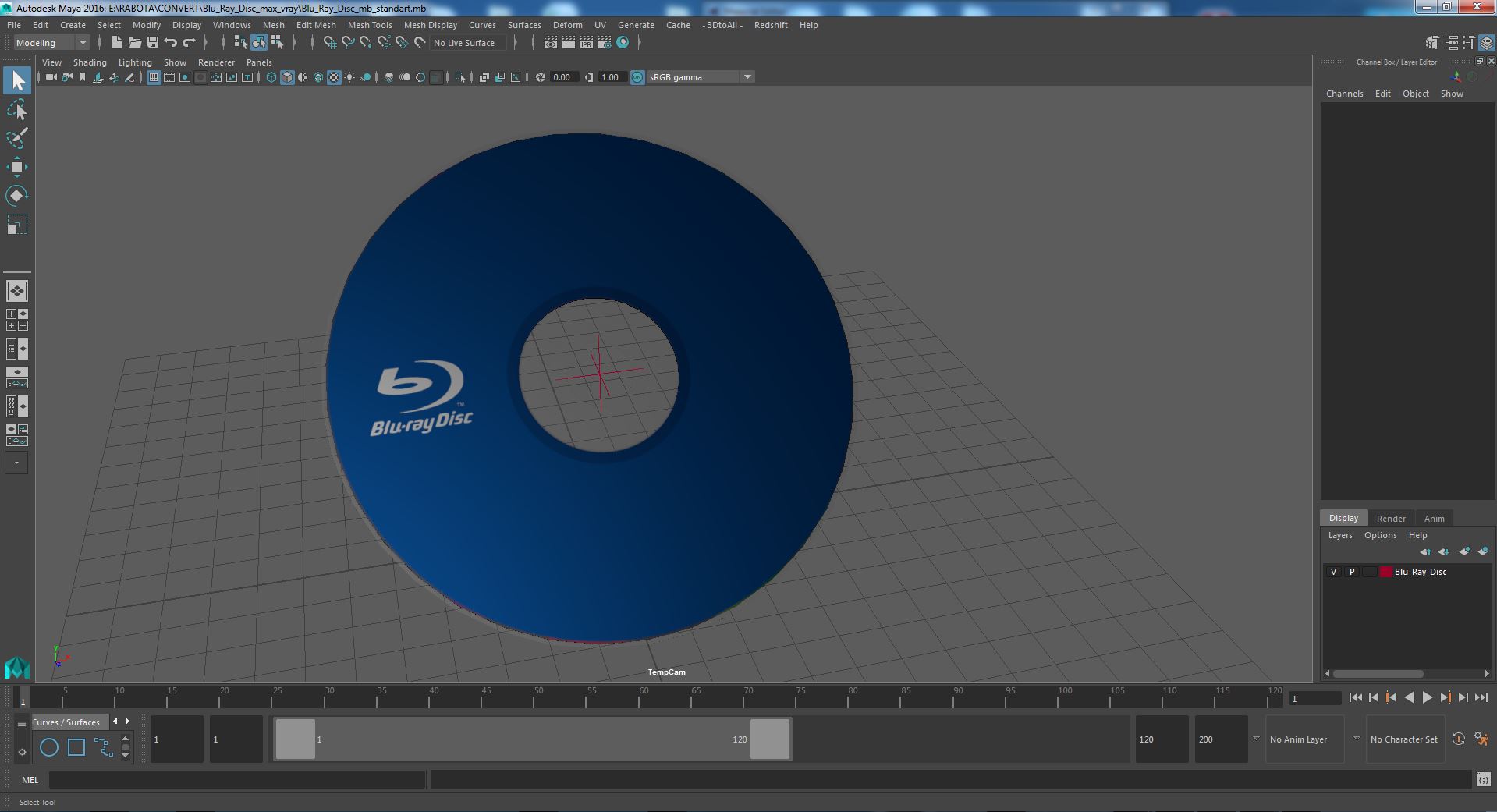Snap to grids icon
The height and width of the screenshot is (812, 1497).
pyautogui.click(x=329, y=43)
